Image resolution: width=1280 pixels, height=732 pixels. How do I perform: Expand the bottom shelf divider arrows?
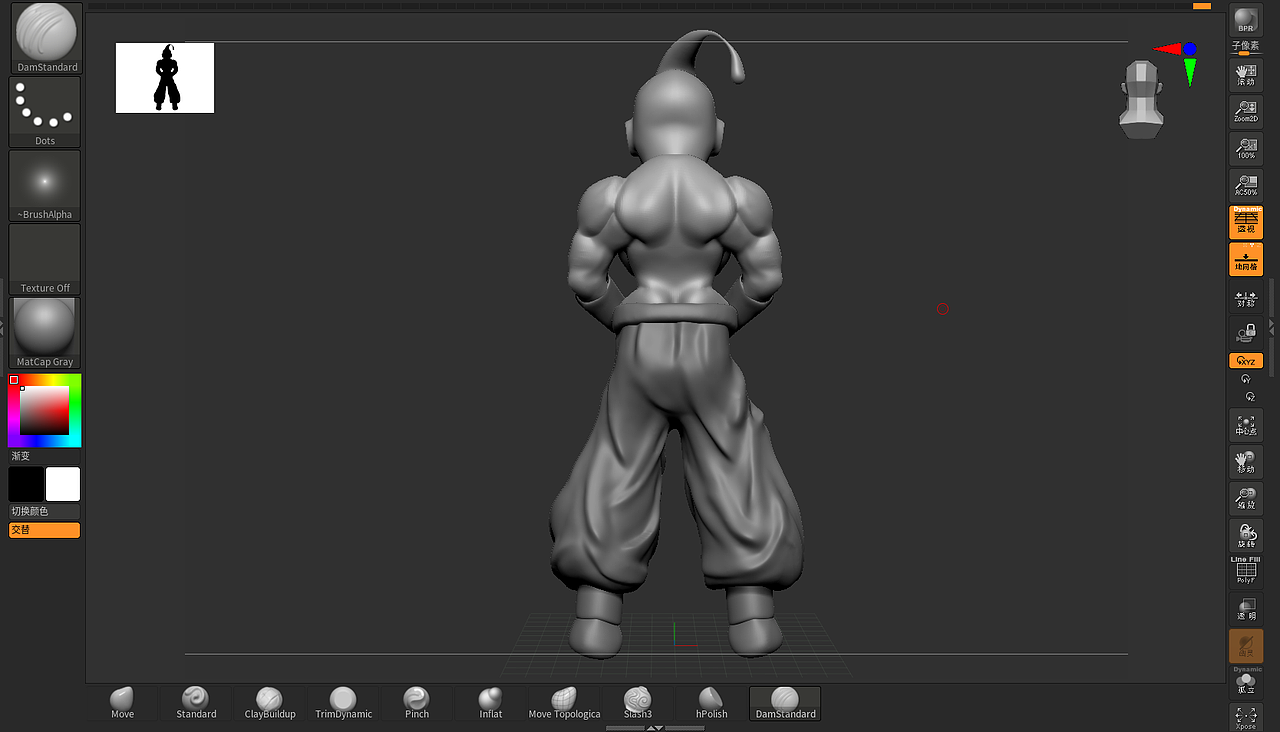pos(655,728)
